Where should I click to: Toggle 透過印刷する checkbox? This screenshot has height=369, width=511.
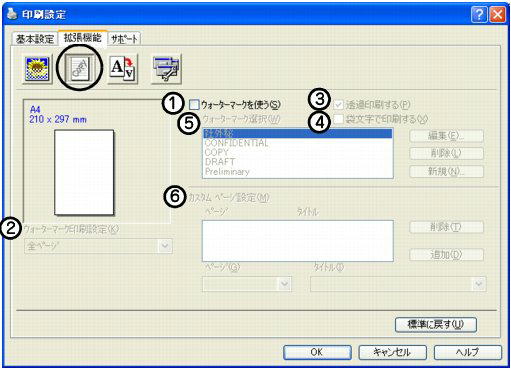[338, 105]
